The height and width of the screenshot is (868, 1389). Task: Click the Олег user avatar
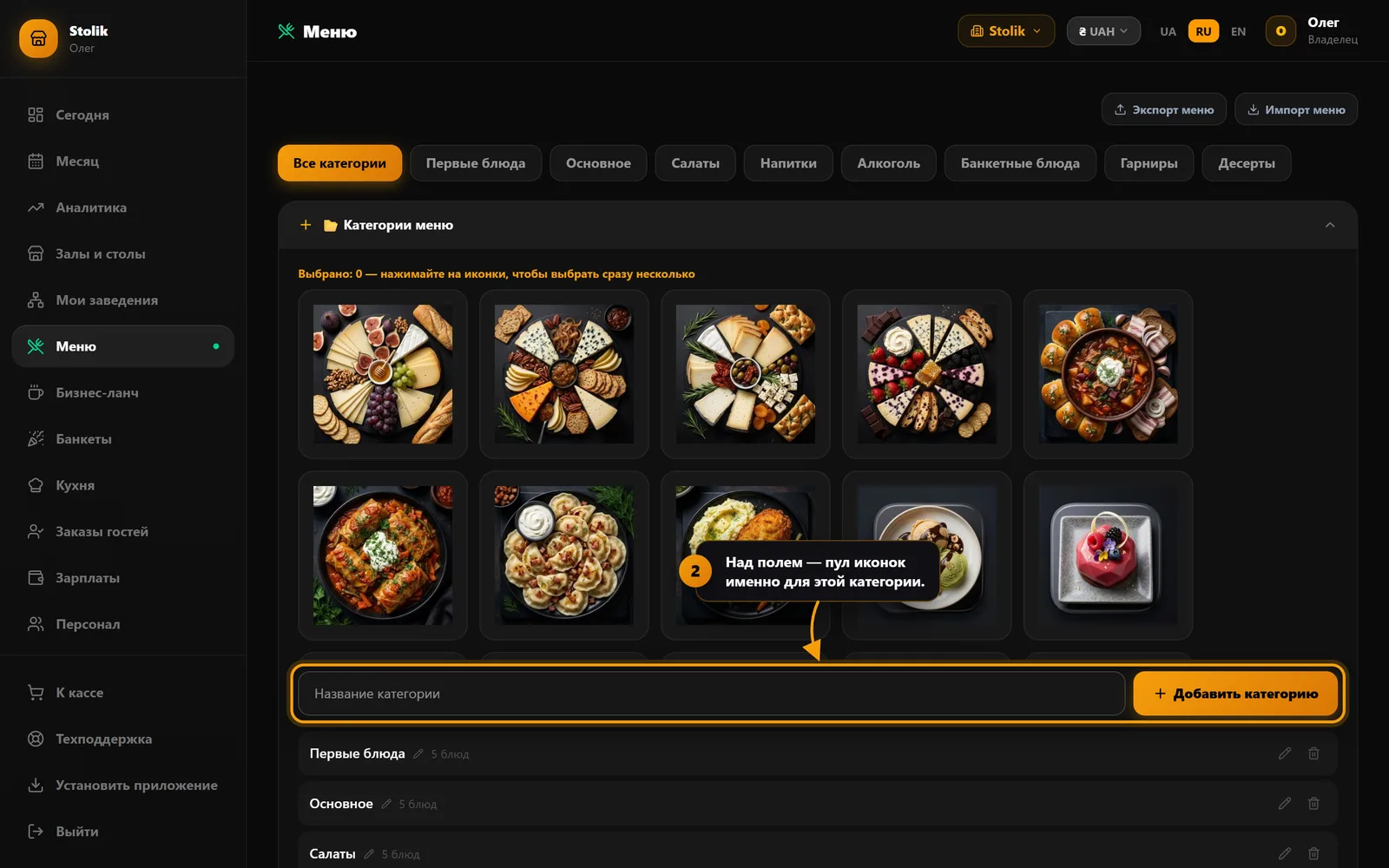pos(1280,31)
